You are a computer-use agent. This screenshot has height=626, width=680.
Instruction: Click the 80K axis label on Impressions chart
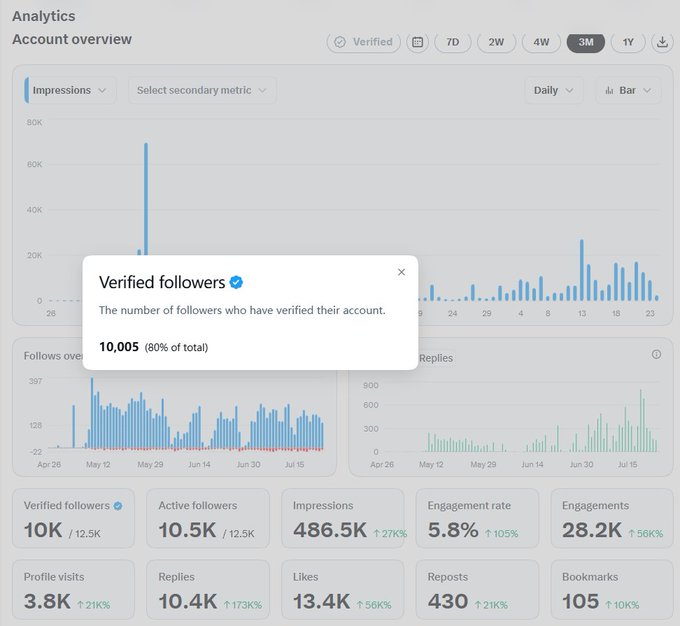(34, 122)
